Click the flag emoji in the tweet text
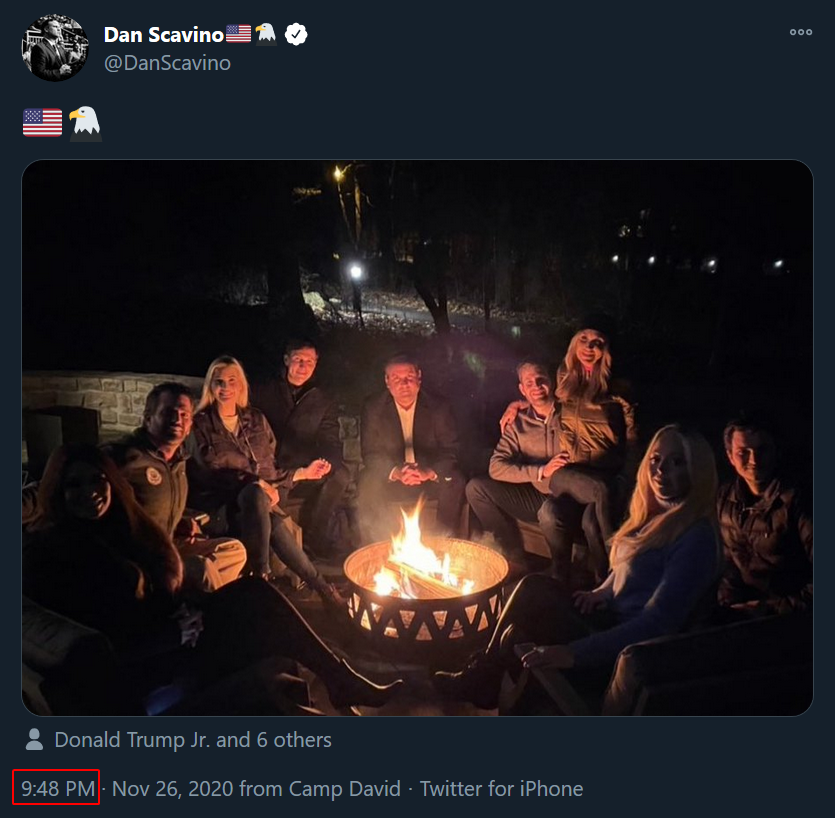835x818 pixels. tap(42, 123)
